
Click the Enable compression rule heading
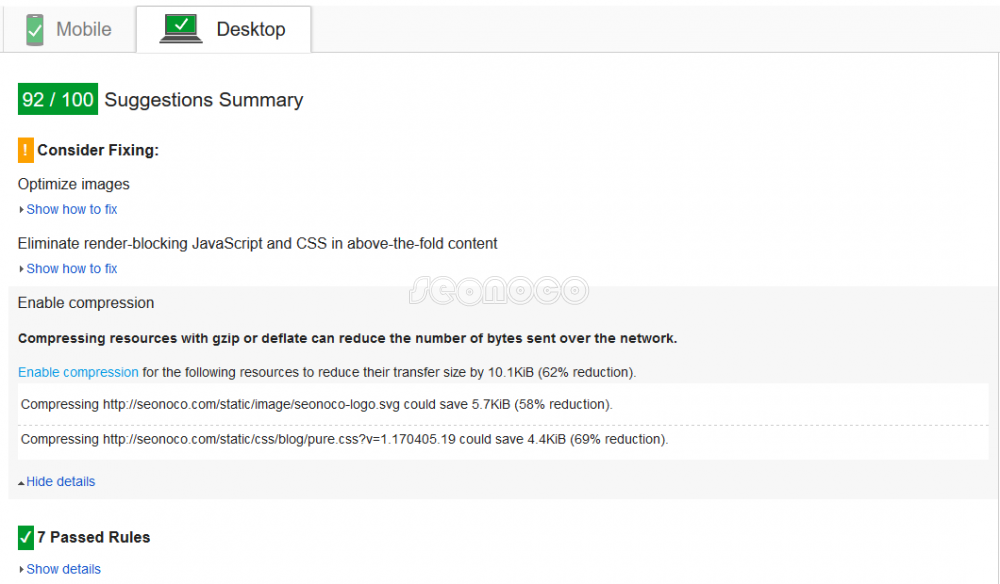pos(86,303)
